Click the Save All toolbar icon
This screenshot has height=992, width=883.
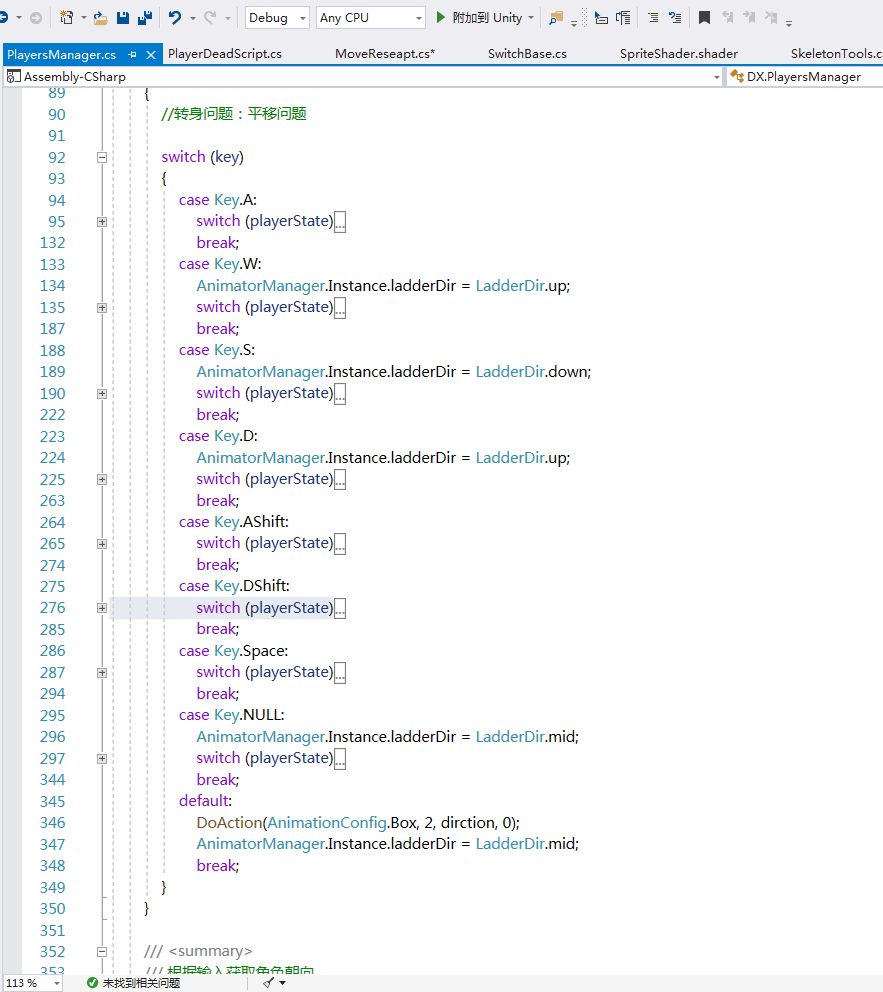144,18
